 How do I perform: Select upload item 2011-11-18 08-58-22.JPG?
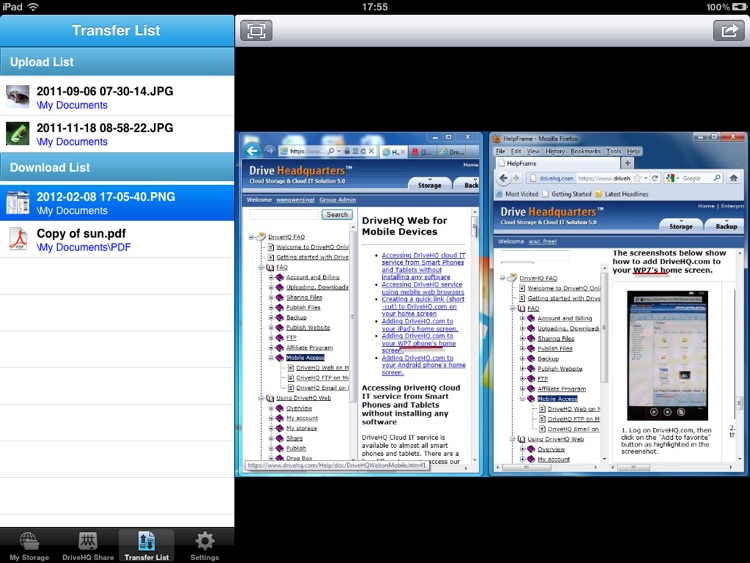tap(117, 134)
